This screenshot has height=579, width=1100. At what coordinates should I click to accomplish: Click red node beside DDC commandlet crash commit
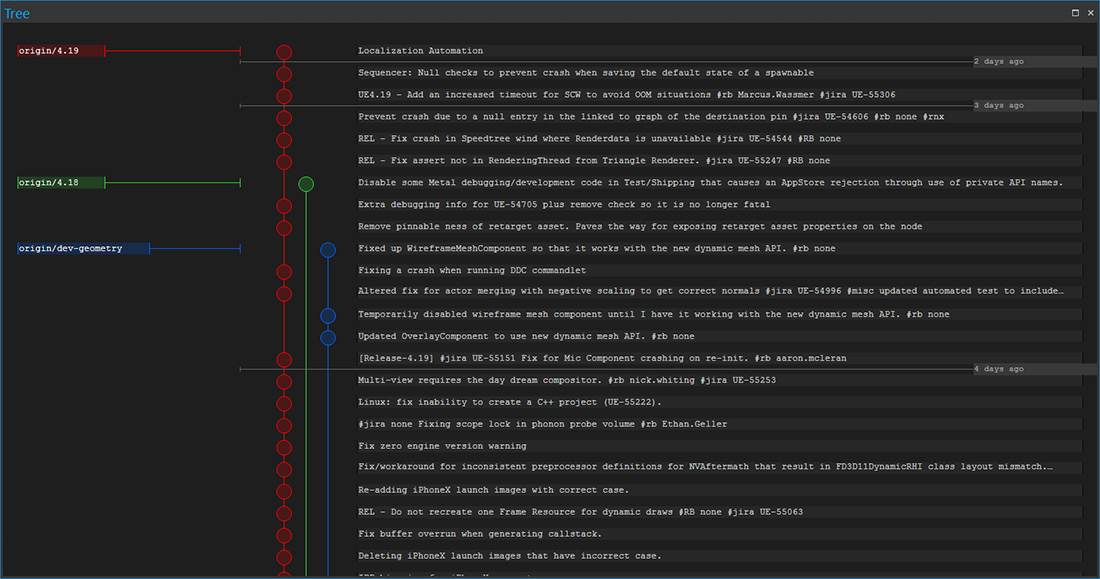[x=284, y=271]
